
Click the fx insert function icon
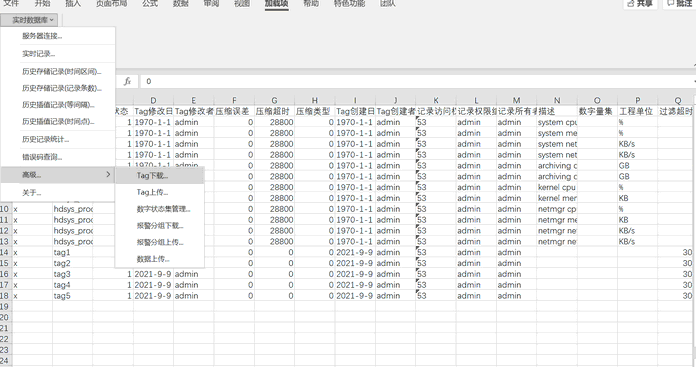coord(127,81)
